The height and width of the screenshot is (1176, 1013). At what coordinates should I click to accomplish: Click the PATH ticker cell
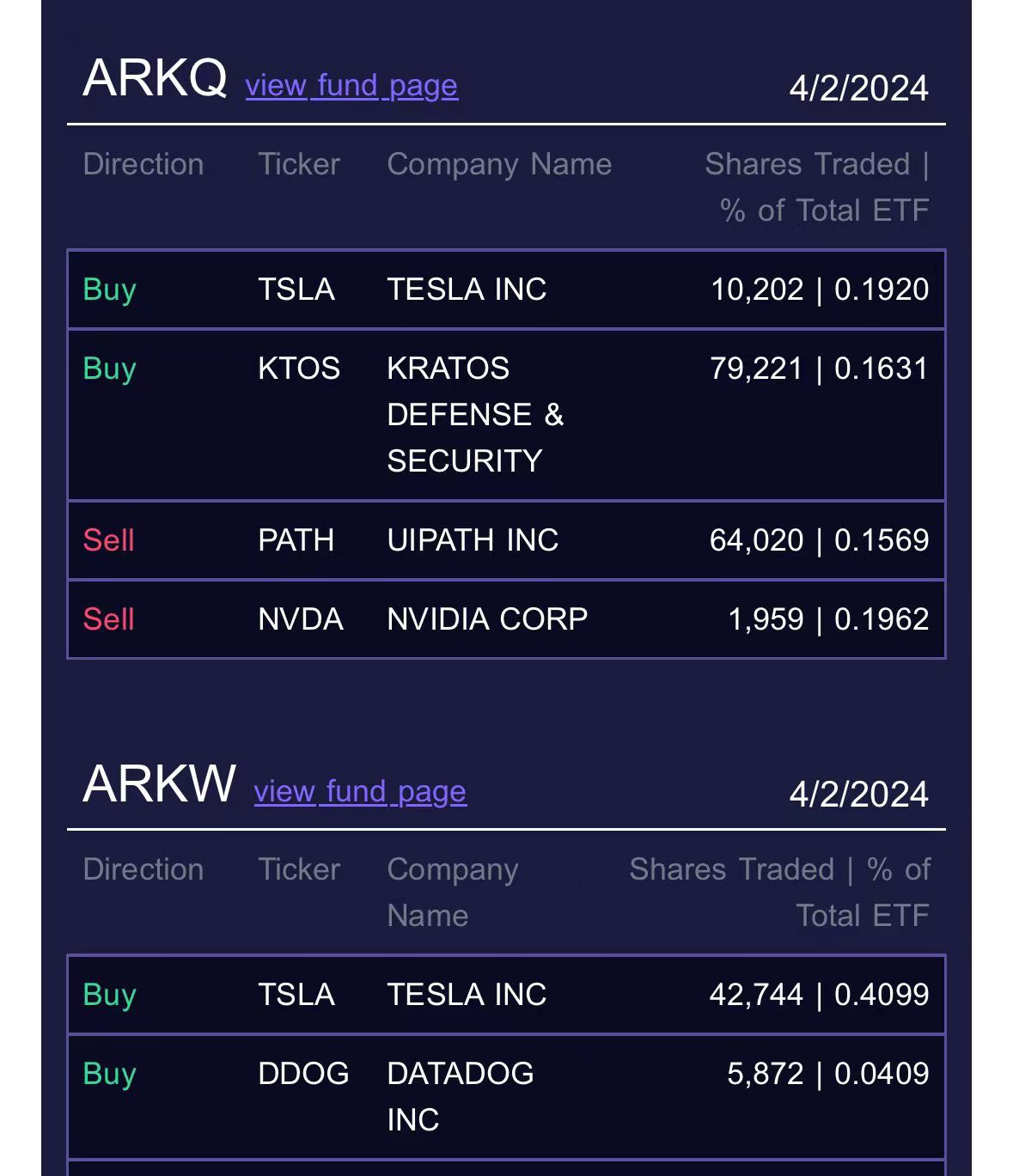coord(296,540)
